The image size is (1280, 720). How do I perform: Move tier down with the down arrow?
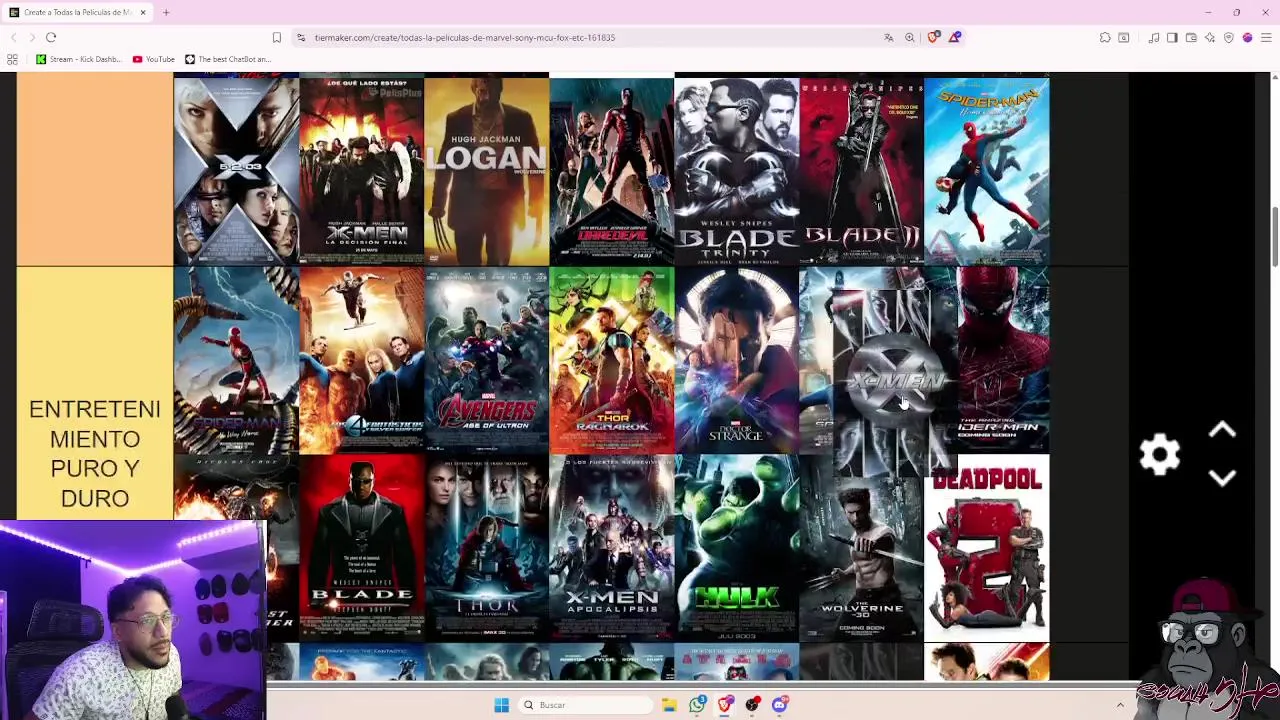coord(1222,478)
